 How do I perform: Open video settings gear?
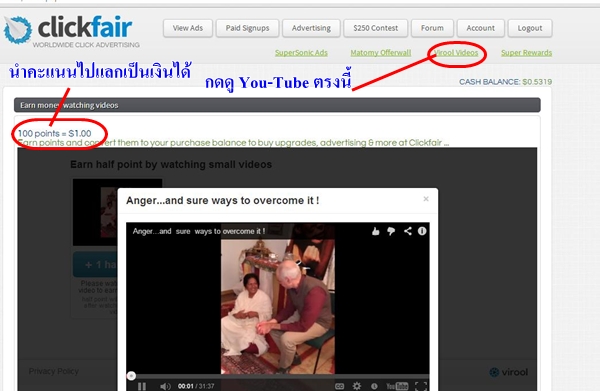[x=357, y=386]
